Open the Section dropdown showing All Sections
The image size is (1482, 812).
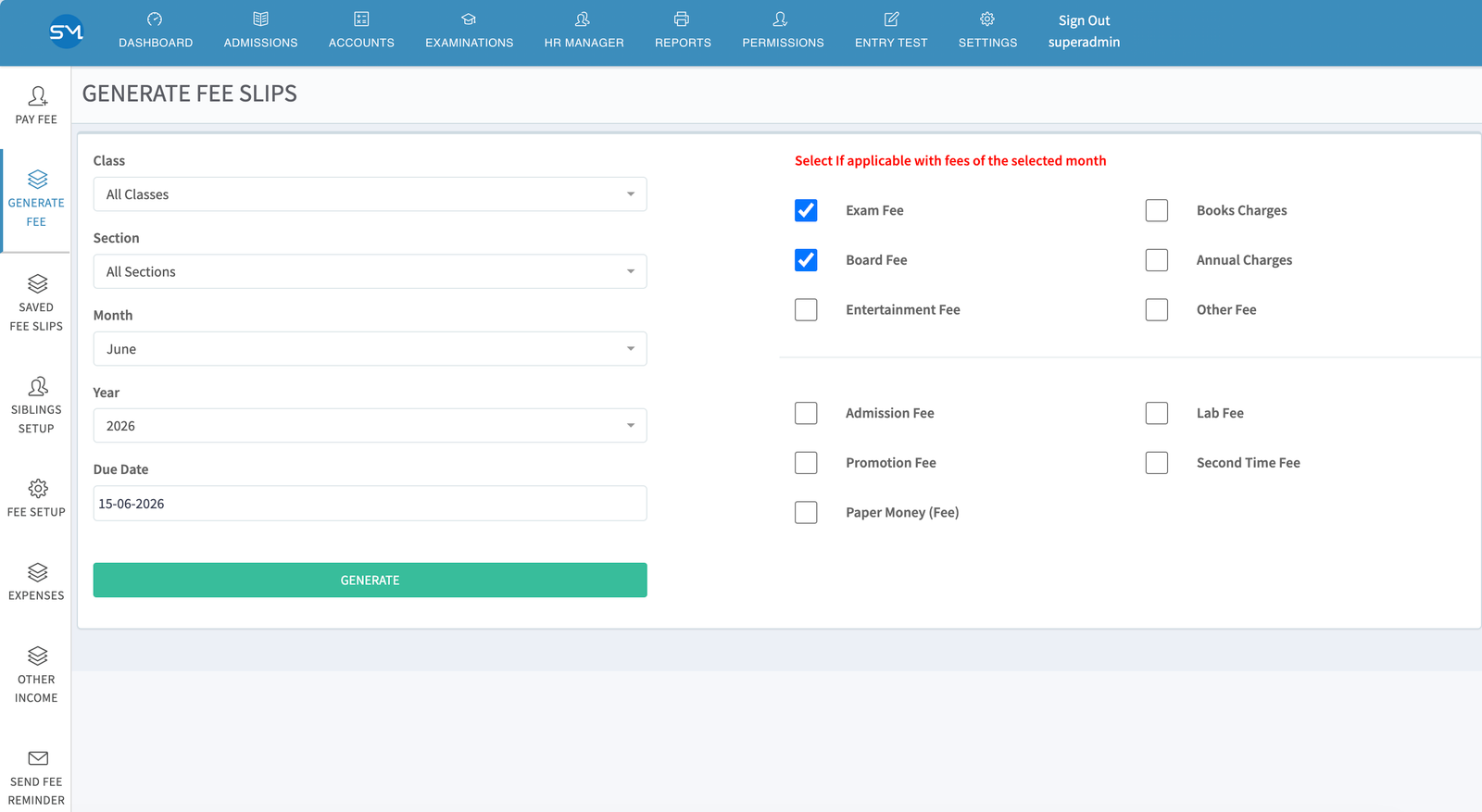[370, 271]
